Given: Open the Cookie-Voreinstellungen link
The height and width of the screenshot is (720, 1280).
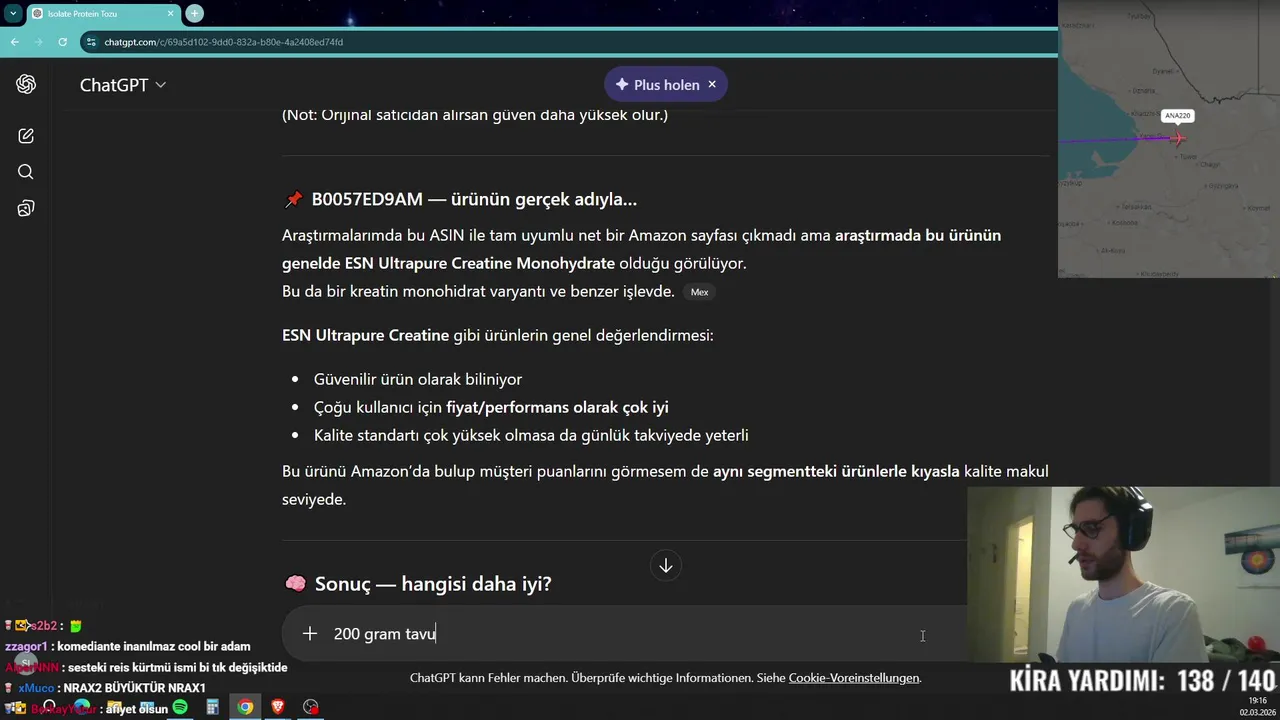Looking at the screenshot, I should tap(854, 678).
